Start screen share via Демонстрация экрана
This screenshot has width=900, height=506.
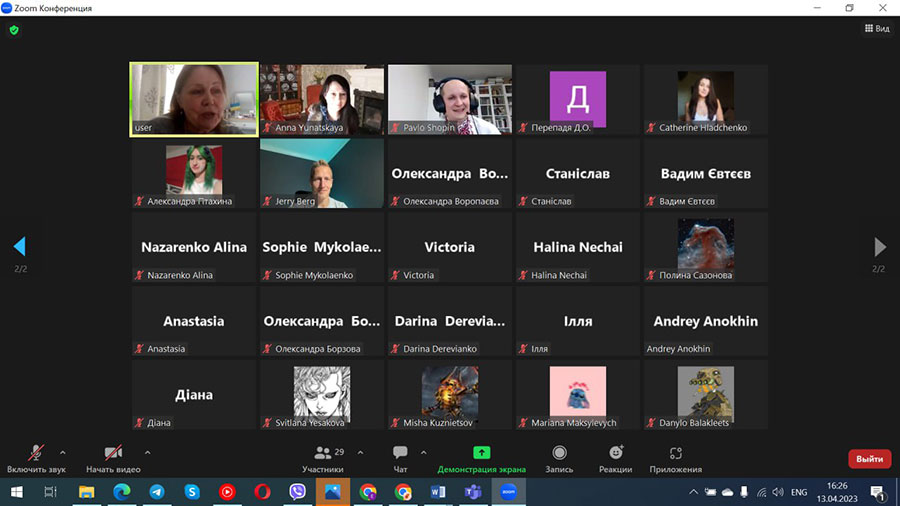(481, 455)
